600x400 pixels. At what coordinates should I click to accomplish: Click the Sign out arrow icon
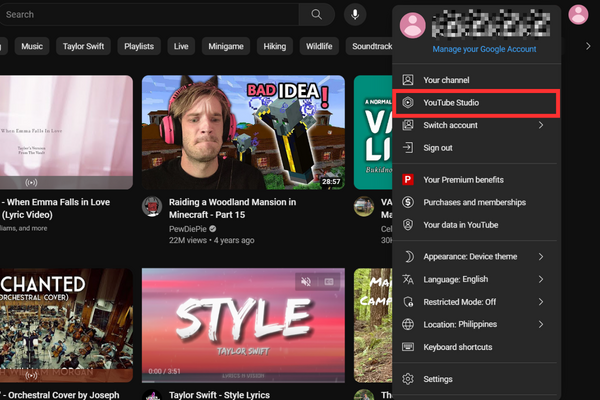click(408, 148)
